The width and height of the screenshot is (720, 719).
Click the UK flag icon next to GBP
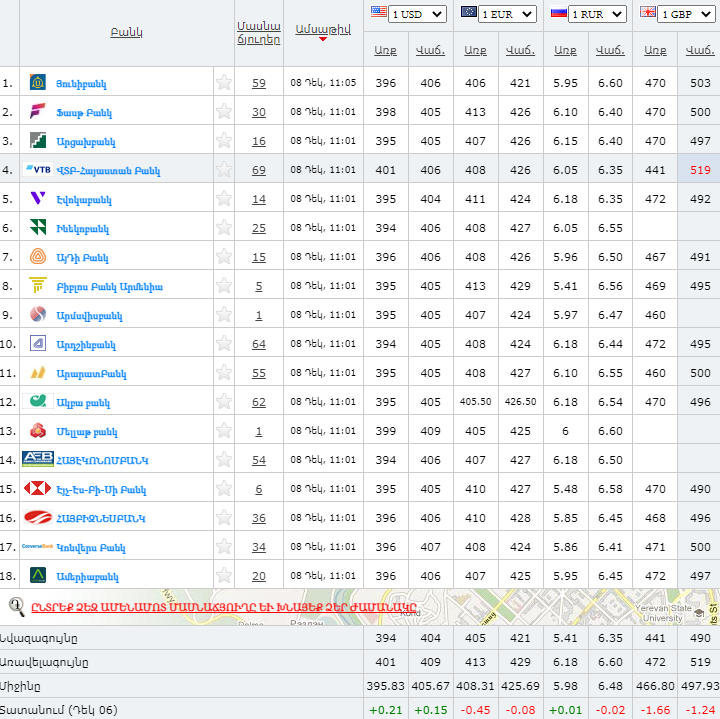[648, 11]
